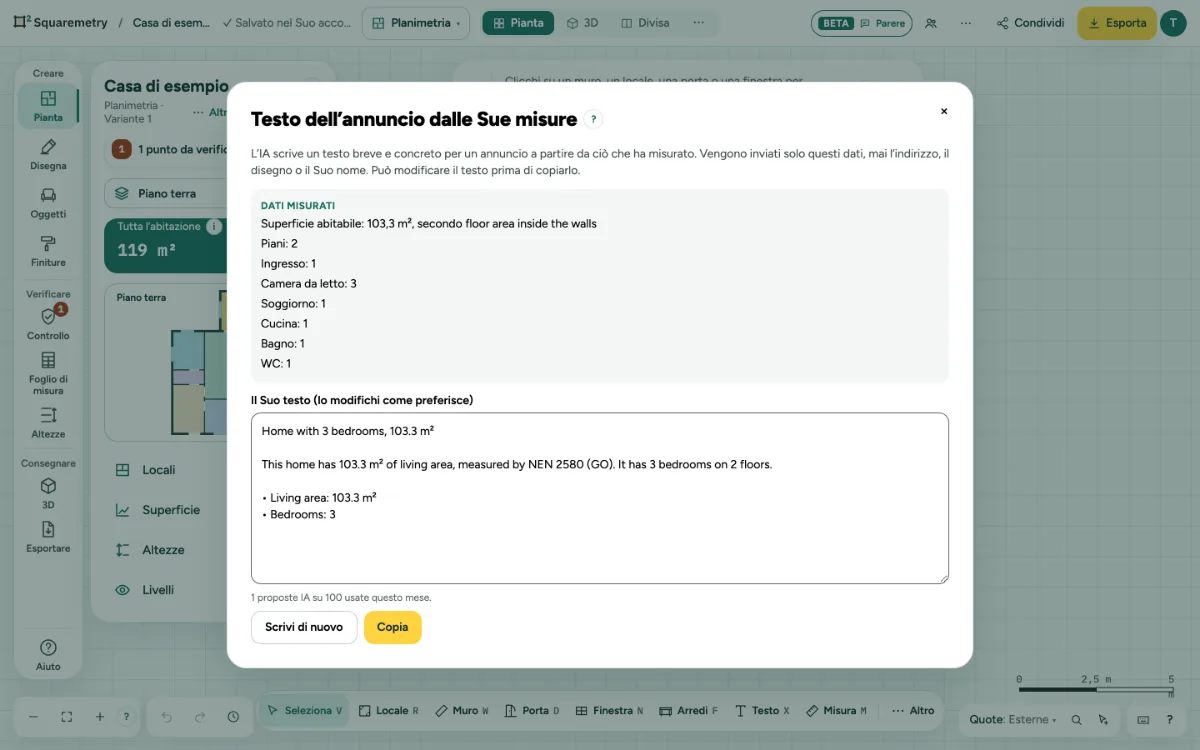Zoom out with the minus button
1200x750 pixels.
[x=33, y=717]
